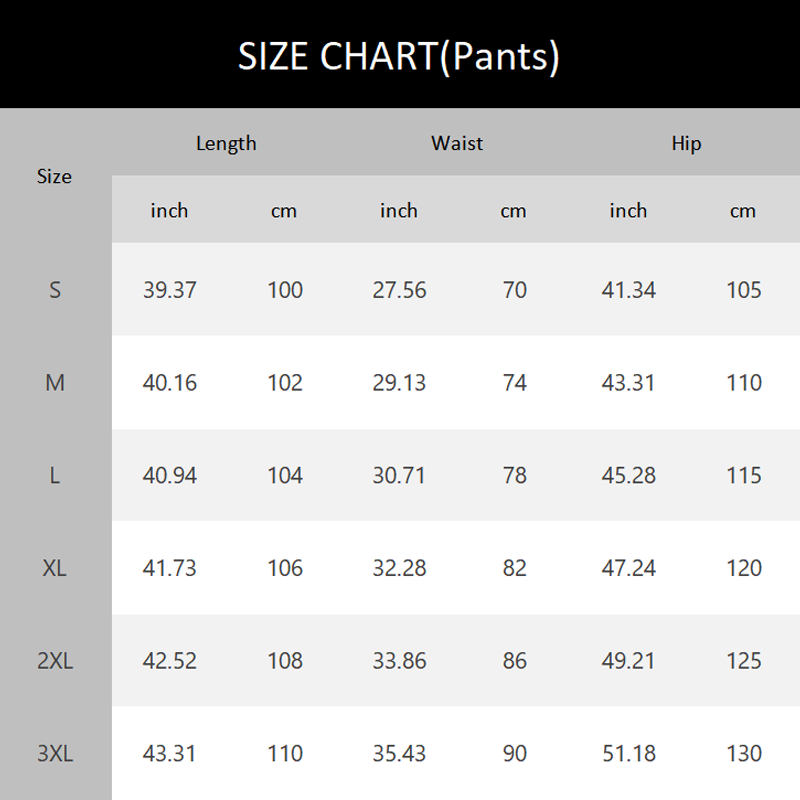This screenshot has height=800, width=800.
Task: Click the 51.18 hip inch value
Action: click(628, 754)
